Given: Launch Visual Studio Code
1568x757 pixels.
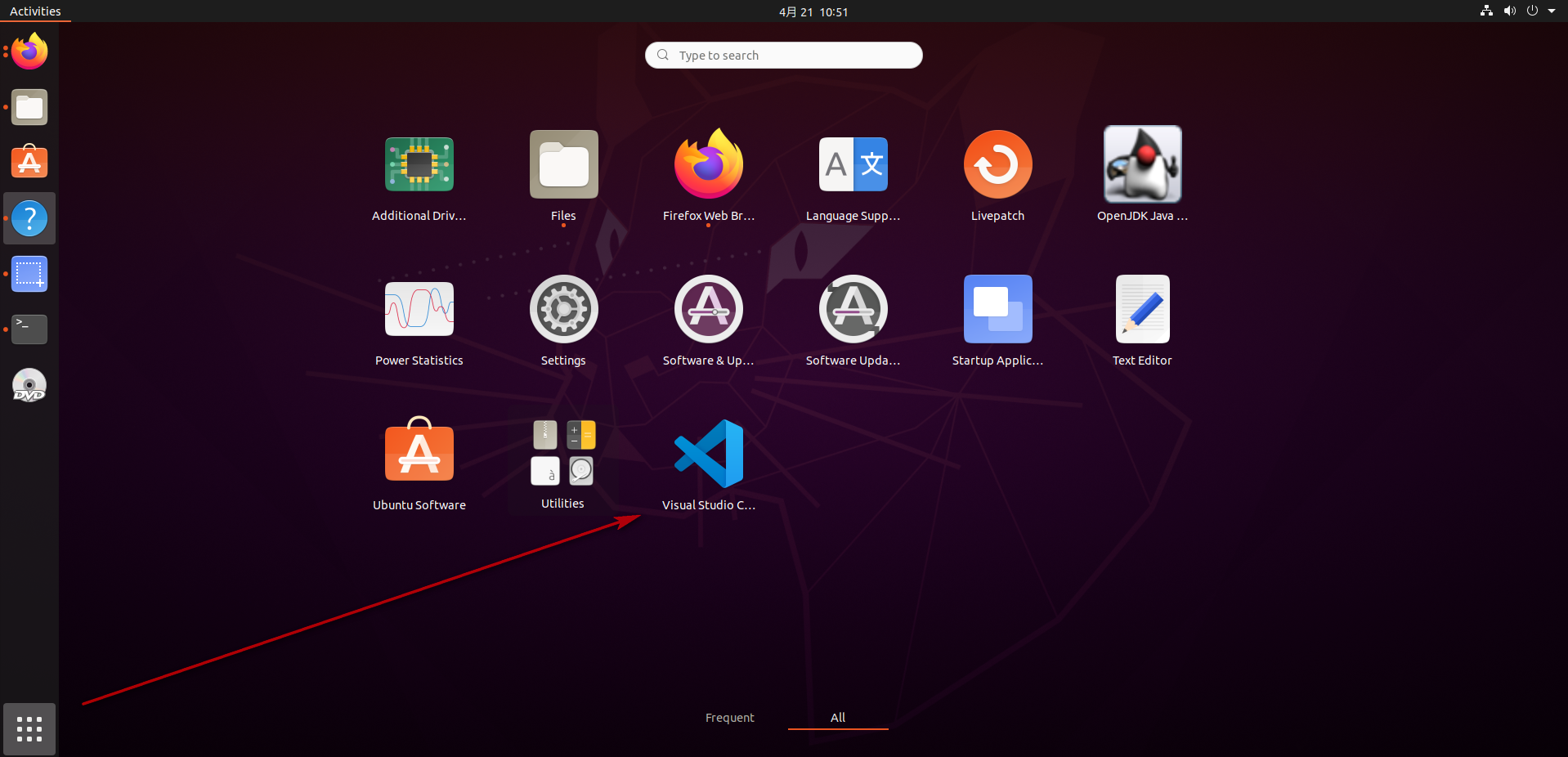Looking at the screenshot, I should coord(708,454).
